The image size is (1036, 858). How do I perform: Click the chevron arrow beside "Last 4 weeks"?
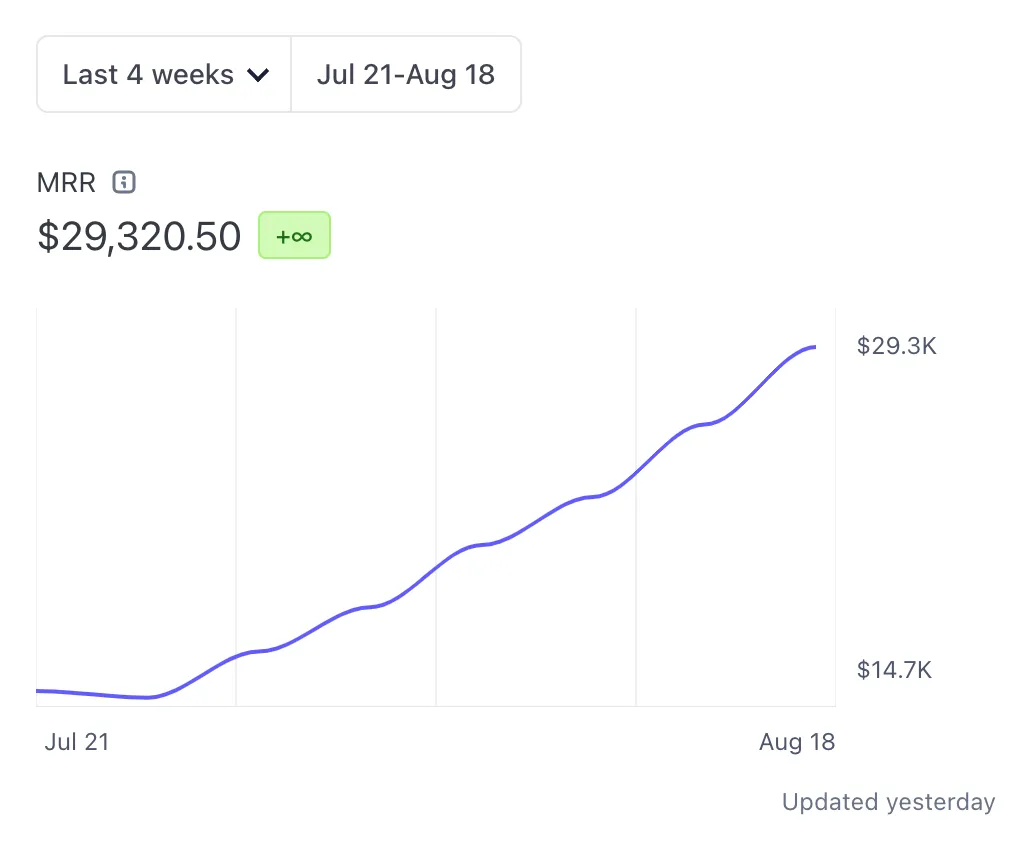tap(258, 75)
